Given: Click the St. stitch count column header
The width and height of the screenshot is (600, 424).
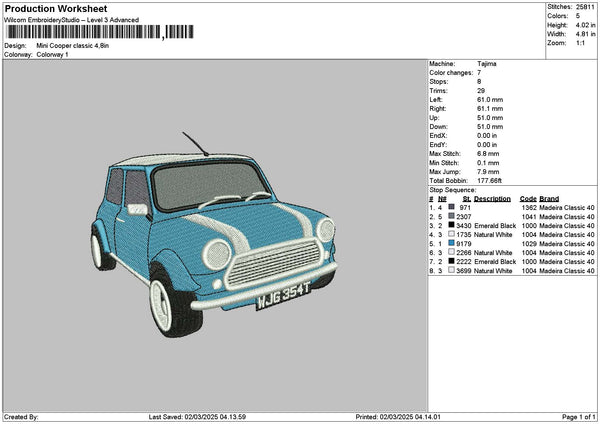Looking at the screenshot, I should point(465,198).
